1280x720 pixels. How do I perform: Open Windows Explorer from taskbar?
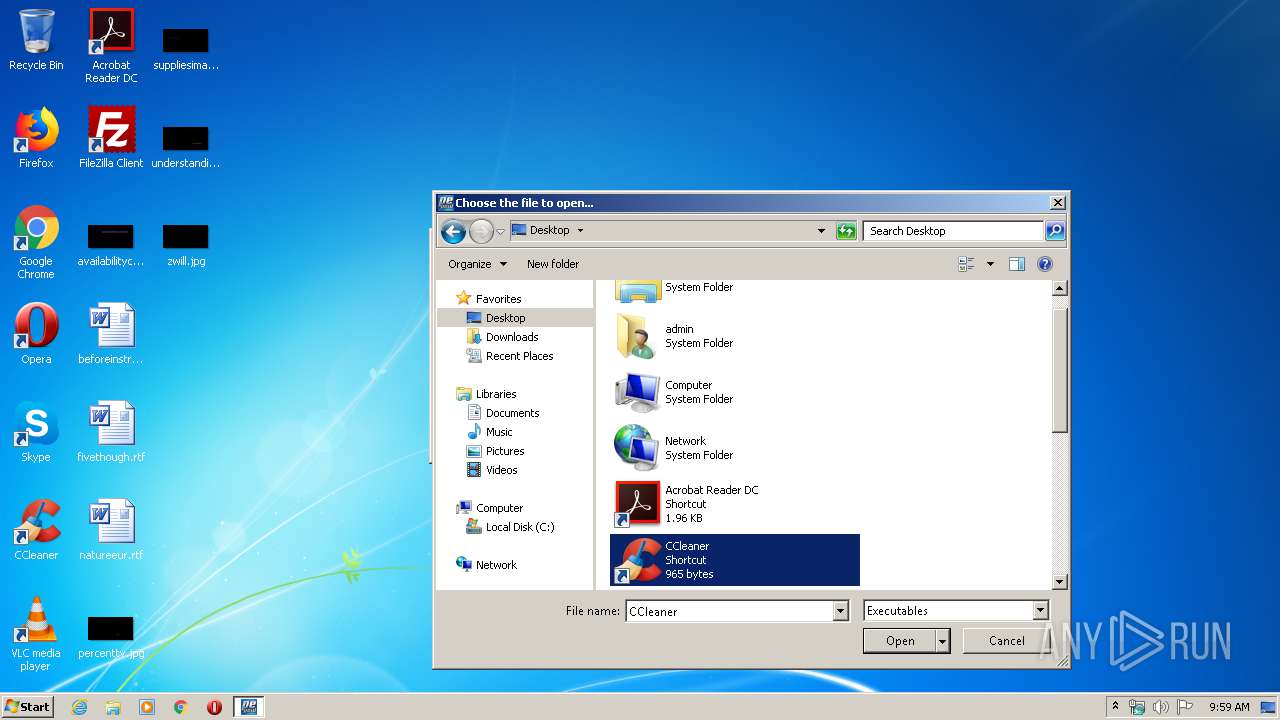113,707
